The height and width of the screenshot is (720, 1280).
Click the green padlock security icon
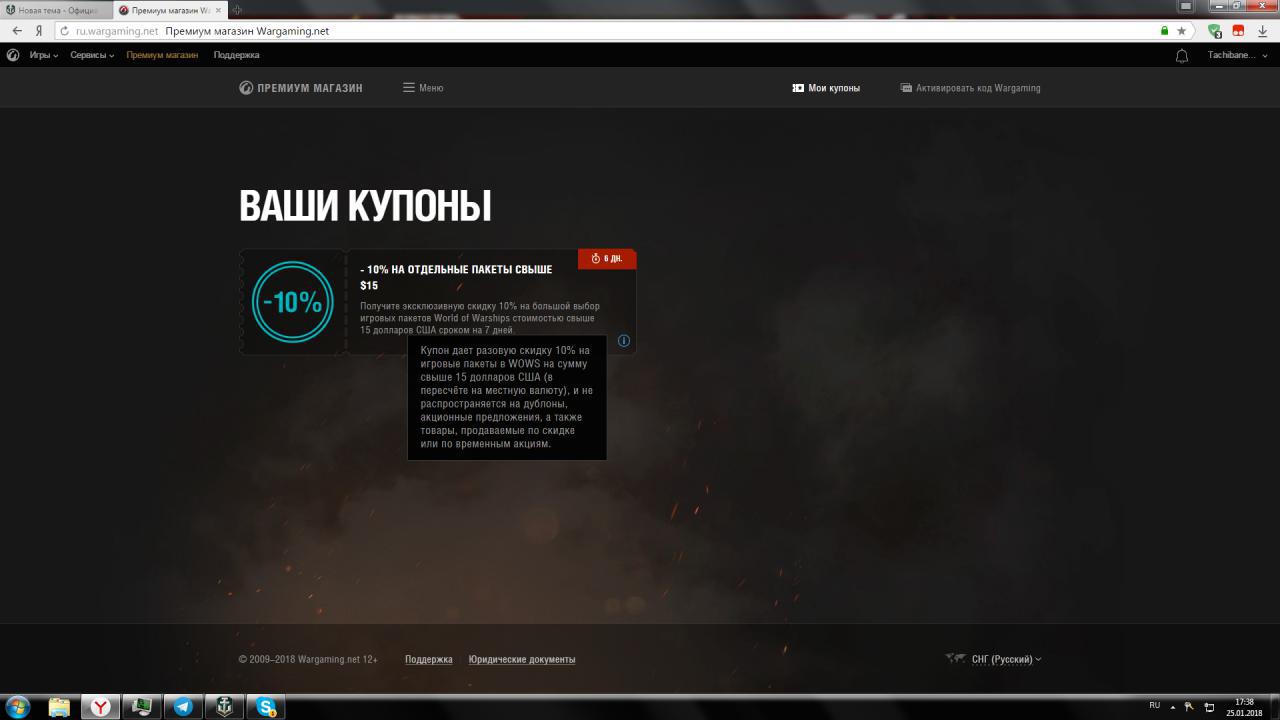coord(1164,31)
